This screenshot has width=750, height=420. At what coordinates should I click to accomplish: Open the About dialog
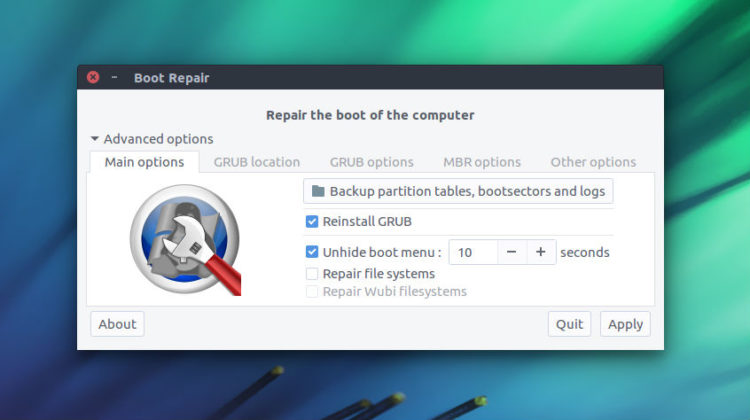pyautogui.click(x=117, y=324)
